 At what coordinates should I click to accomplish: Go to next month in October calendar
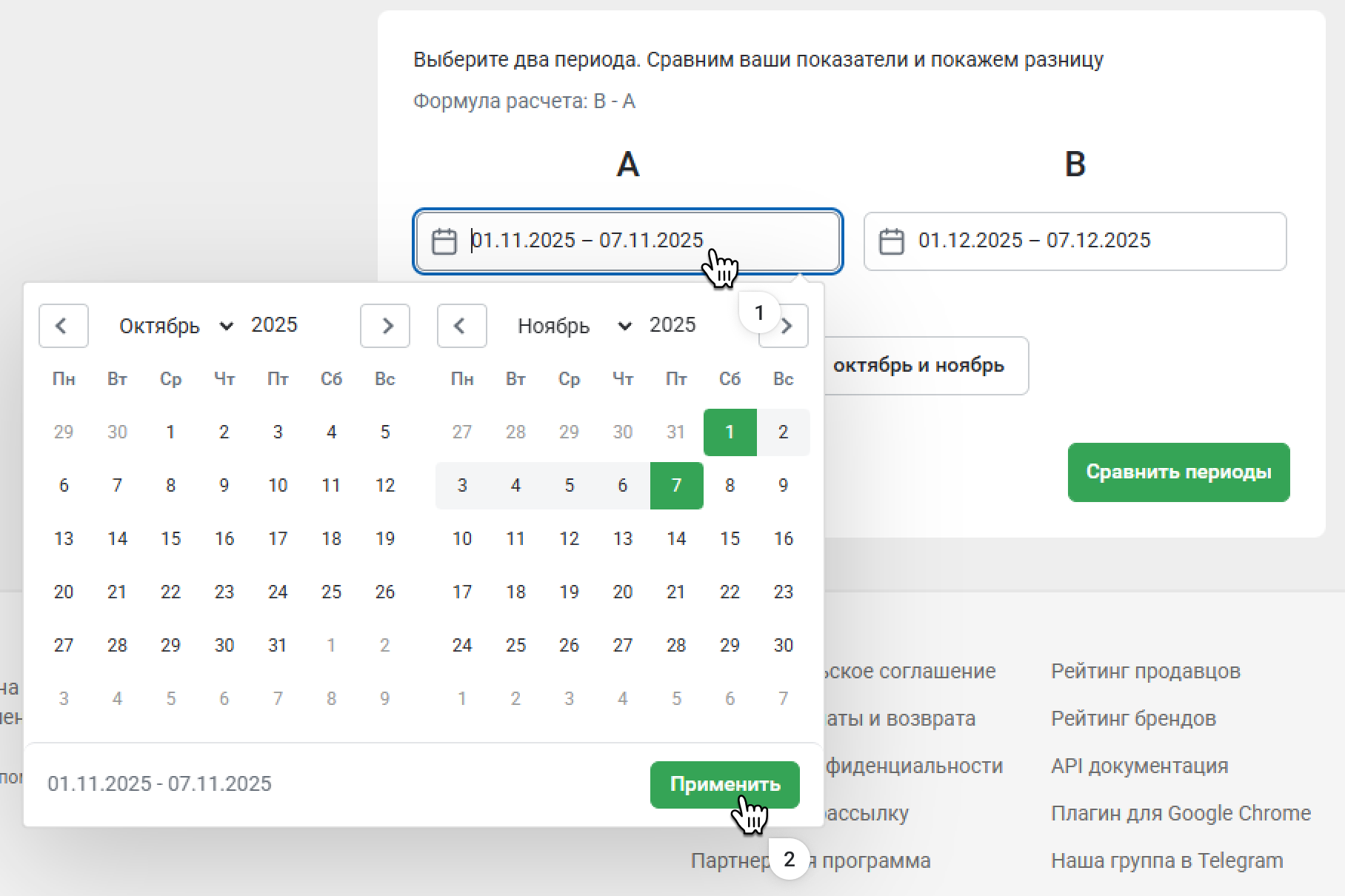[385, 326]
